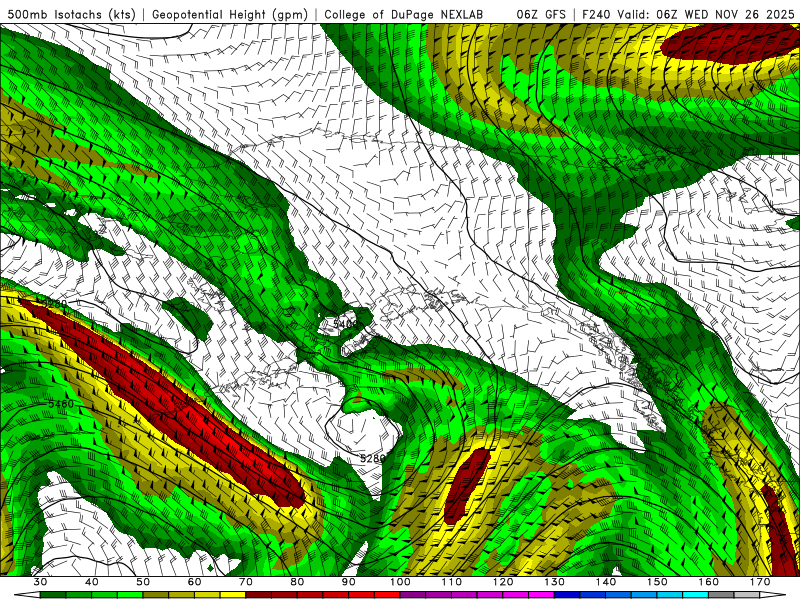Click the 40 knot legend value
The width and height of the screenshot is (800, 600).
(x=92, y=582)
